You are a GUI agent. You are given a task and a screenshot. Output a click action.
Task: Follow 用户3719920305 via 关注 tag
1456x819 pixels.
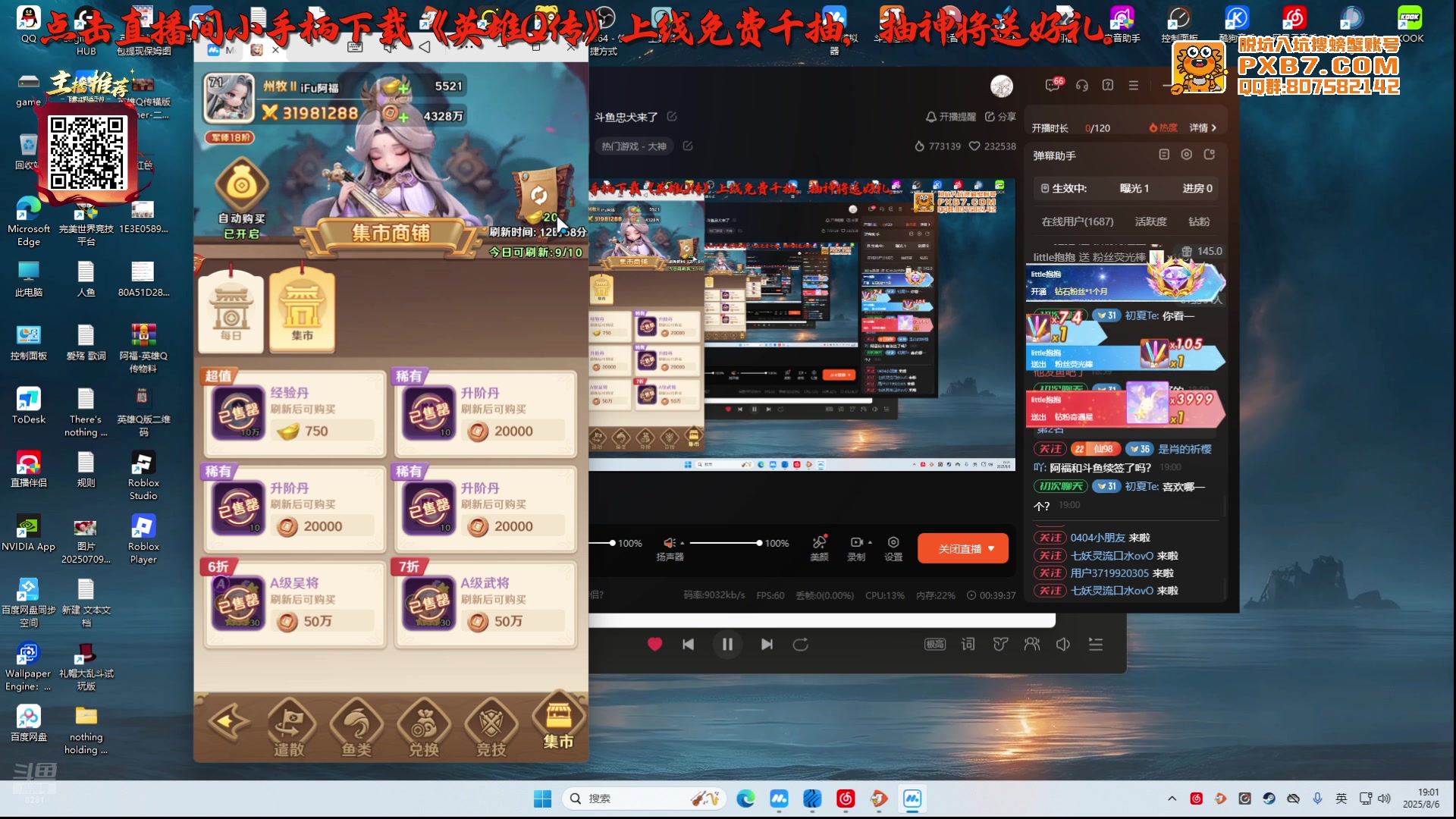(1050, 573)
